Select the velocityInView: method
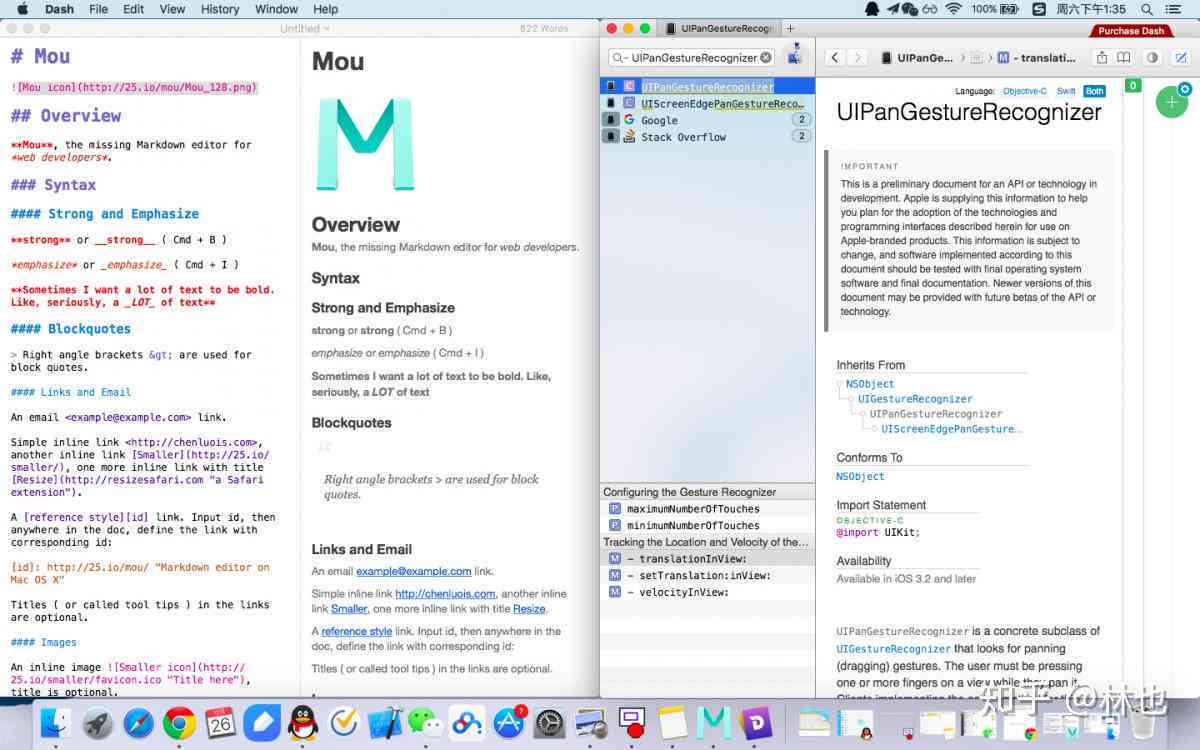 (708, 593)
